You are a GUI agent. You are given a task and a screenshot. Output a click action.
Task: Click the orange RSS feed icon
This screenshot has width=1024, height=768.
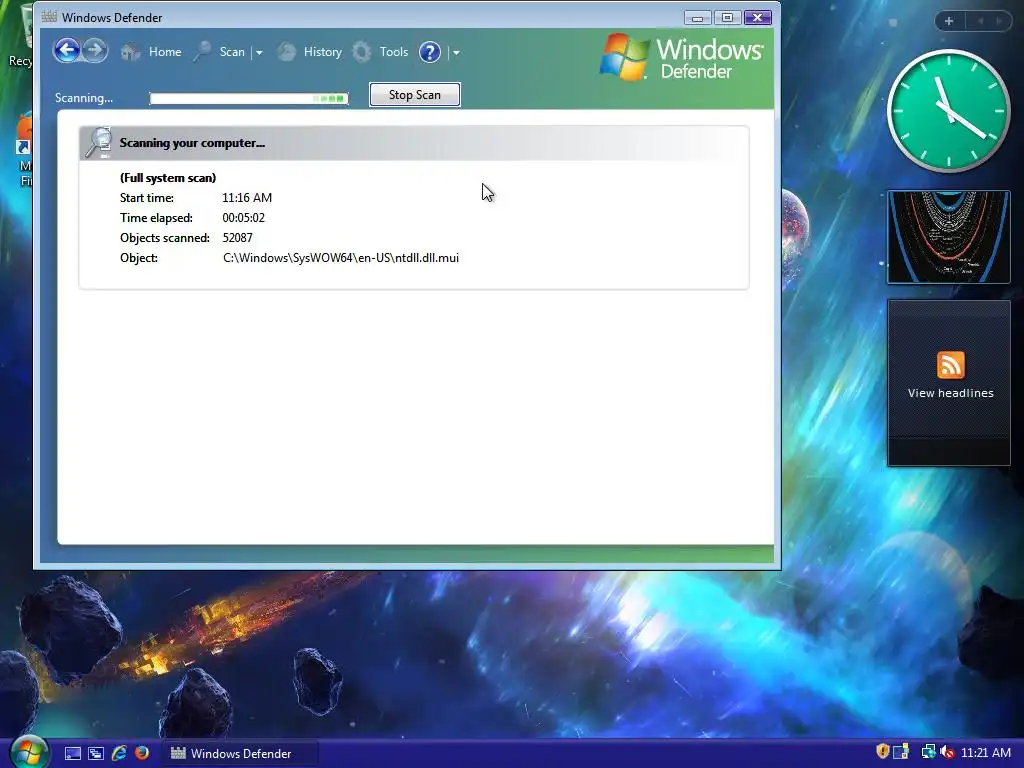[x=950, y=365]
